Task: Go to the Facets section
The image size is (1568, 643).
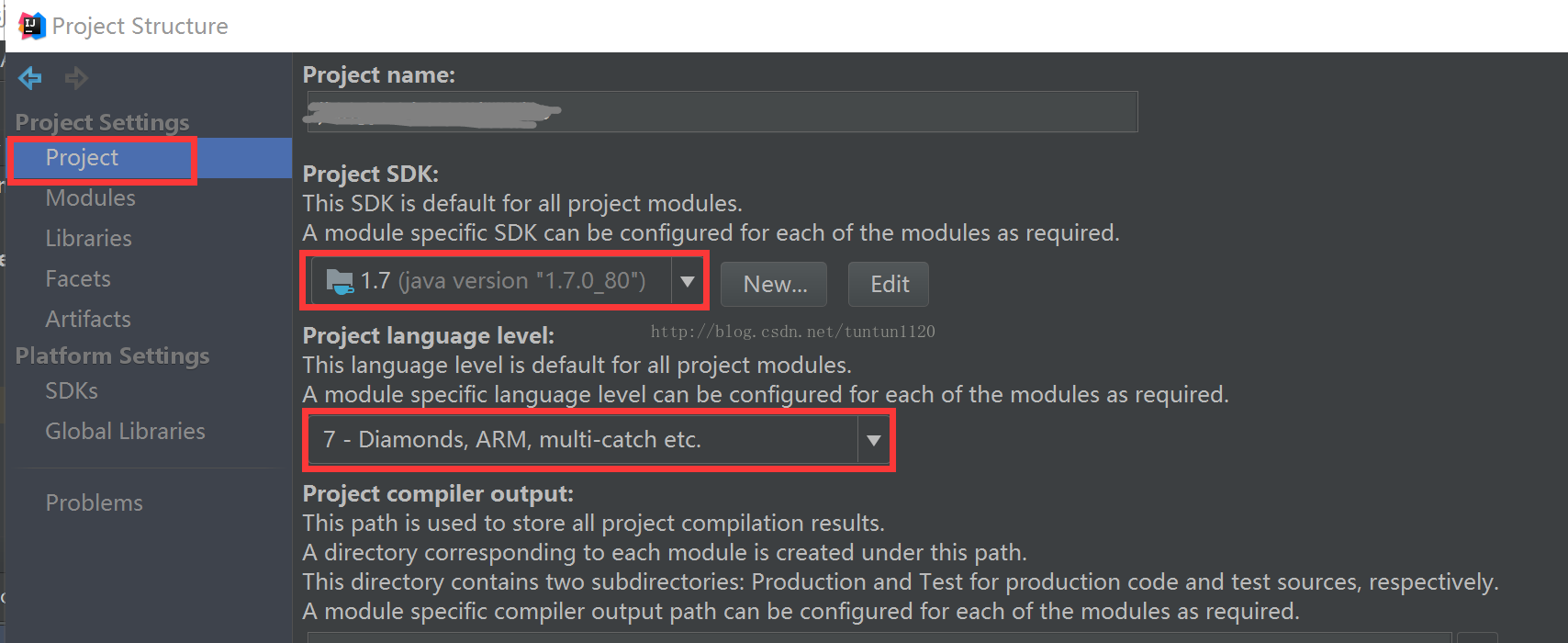Action: pos(78,279)
